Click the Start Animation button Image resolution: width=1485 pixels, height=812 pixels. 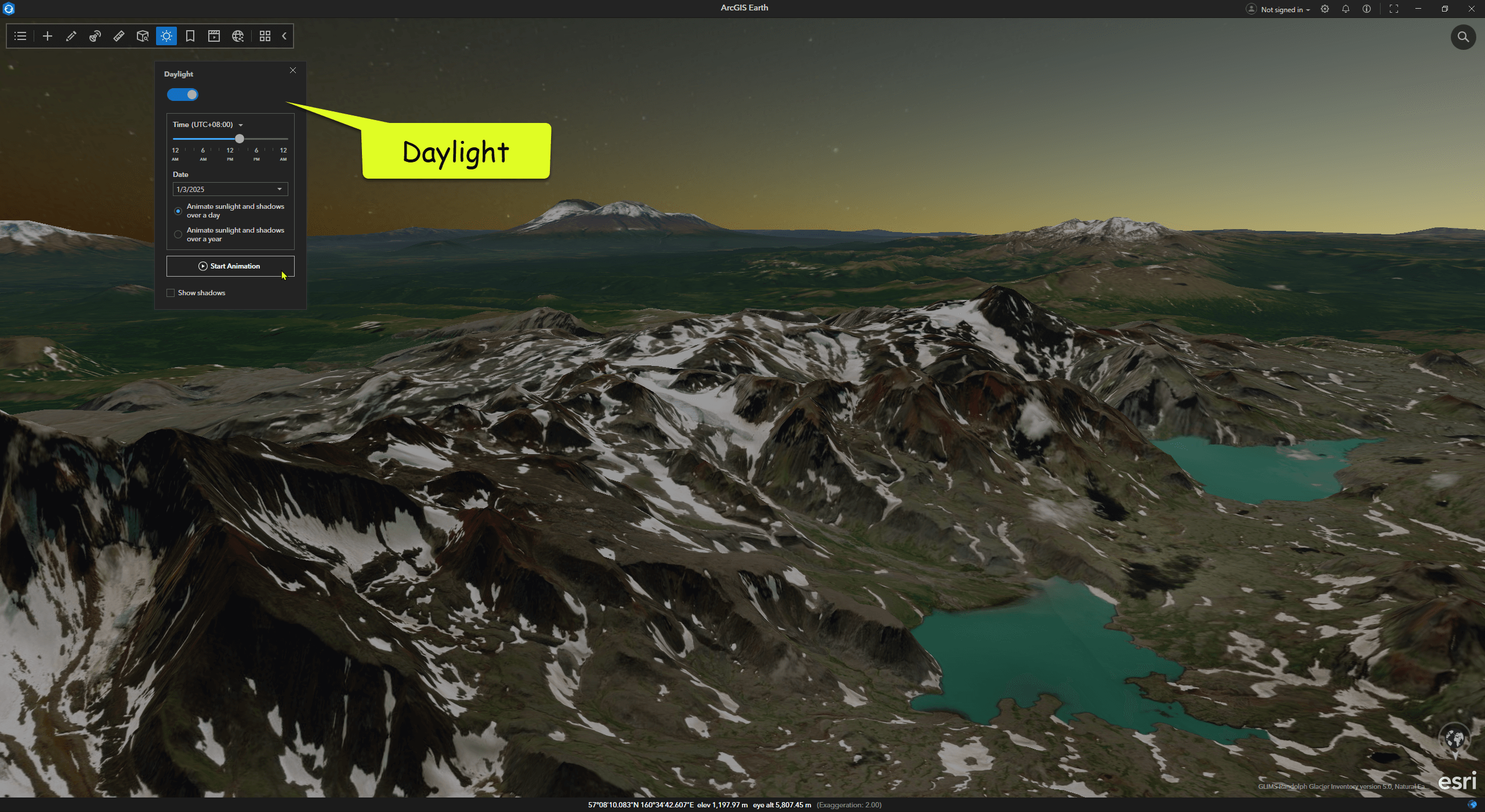point(230,266)
